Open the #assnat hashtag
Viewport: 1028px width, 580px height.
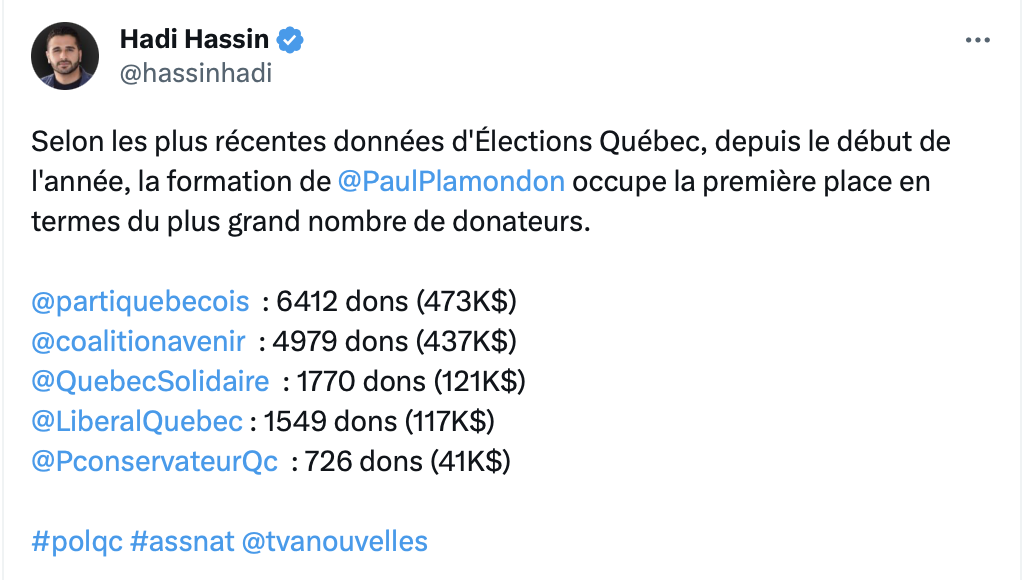tap(182, 541)
